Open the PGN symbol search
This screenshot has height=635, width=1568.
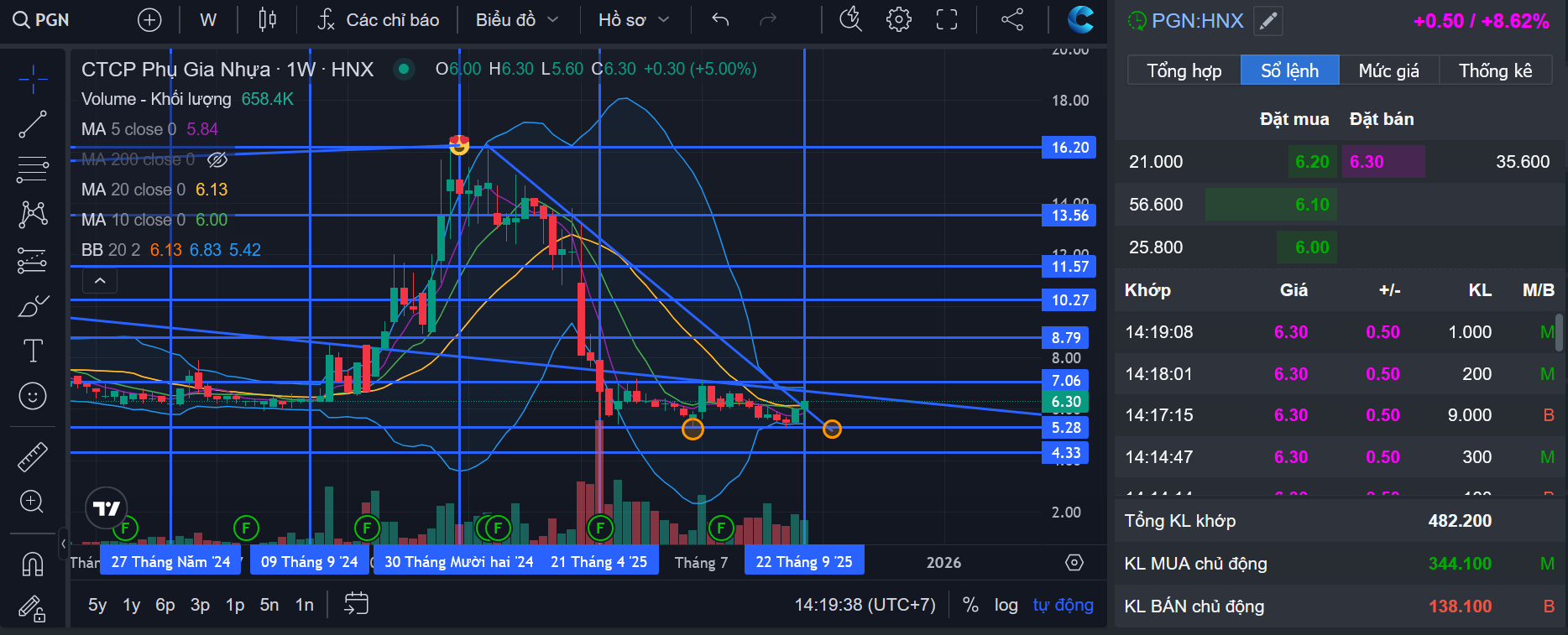tap(41, 19)
